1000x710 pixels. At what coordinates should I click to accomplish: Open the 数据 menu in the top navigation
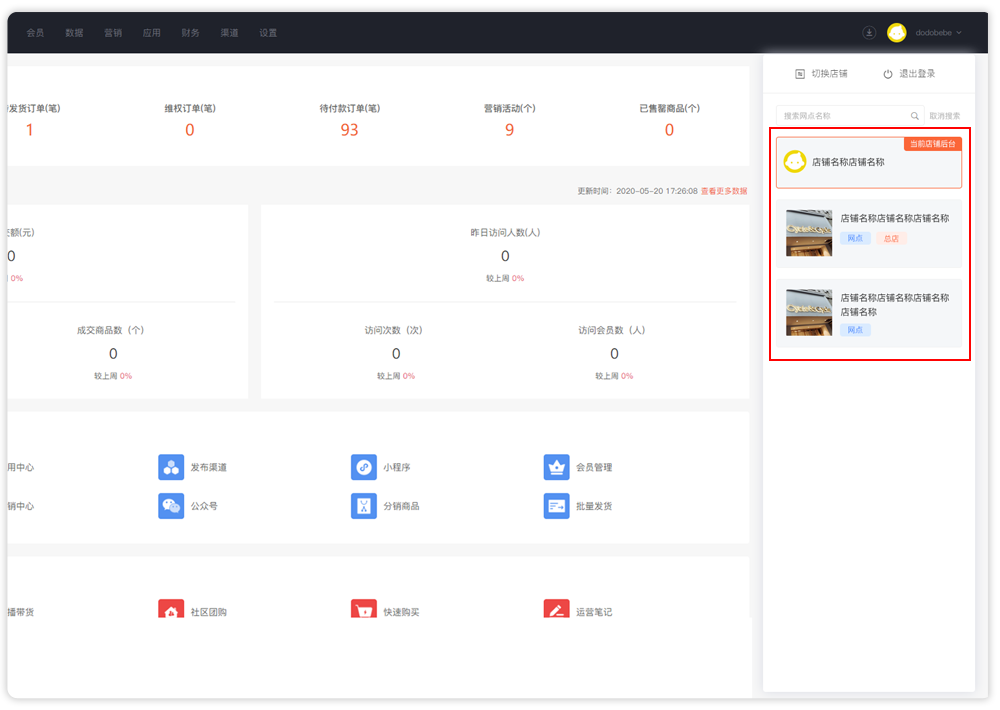point(74,33)
